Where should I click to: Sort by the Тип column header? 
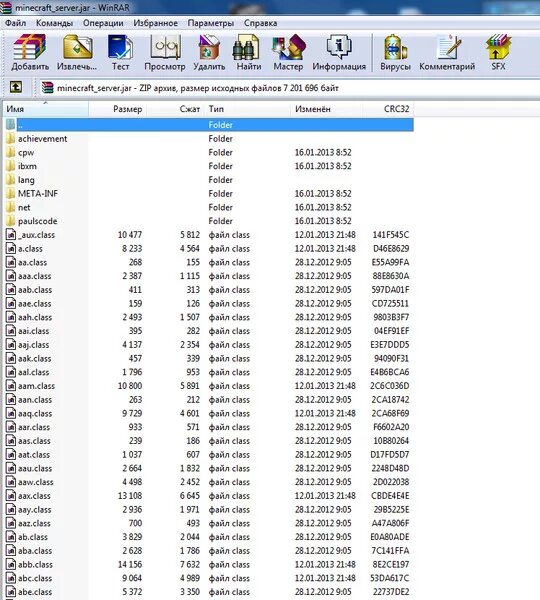coord(248,109)
